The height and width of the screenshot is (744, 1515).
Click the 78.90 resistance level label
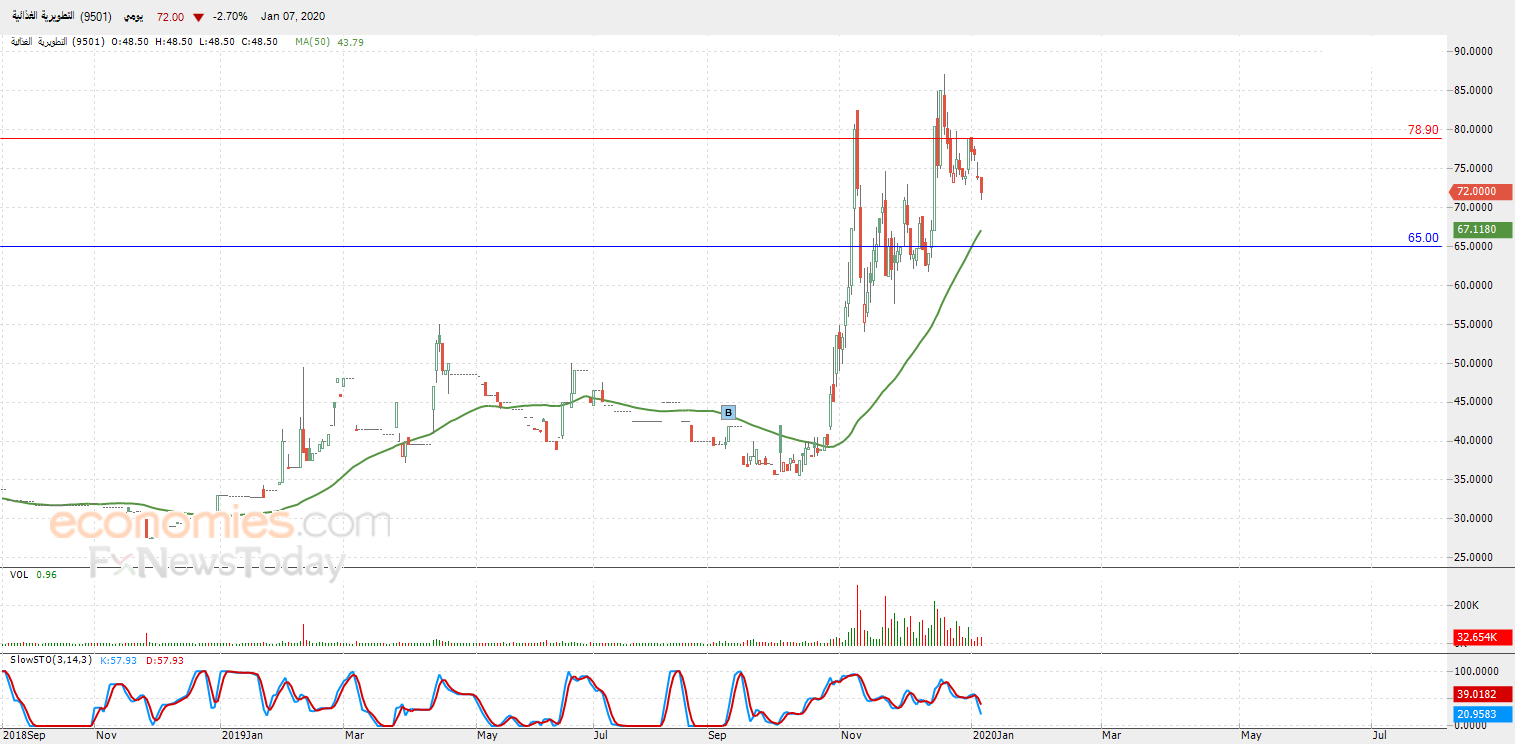[1422, 130]
